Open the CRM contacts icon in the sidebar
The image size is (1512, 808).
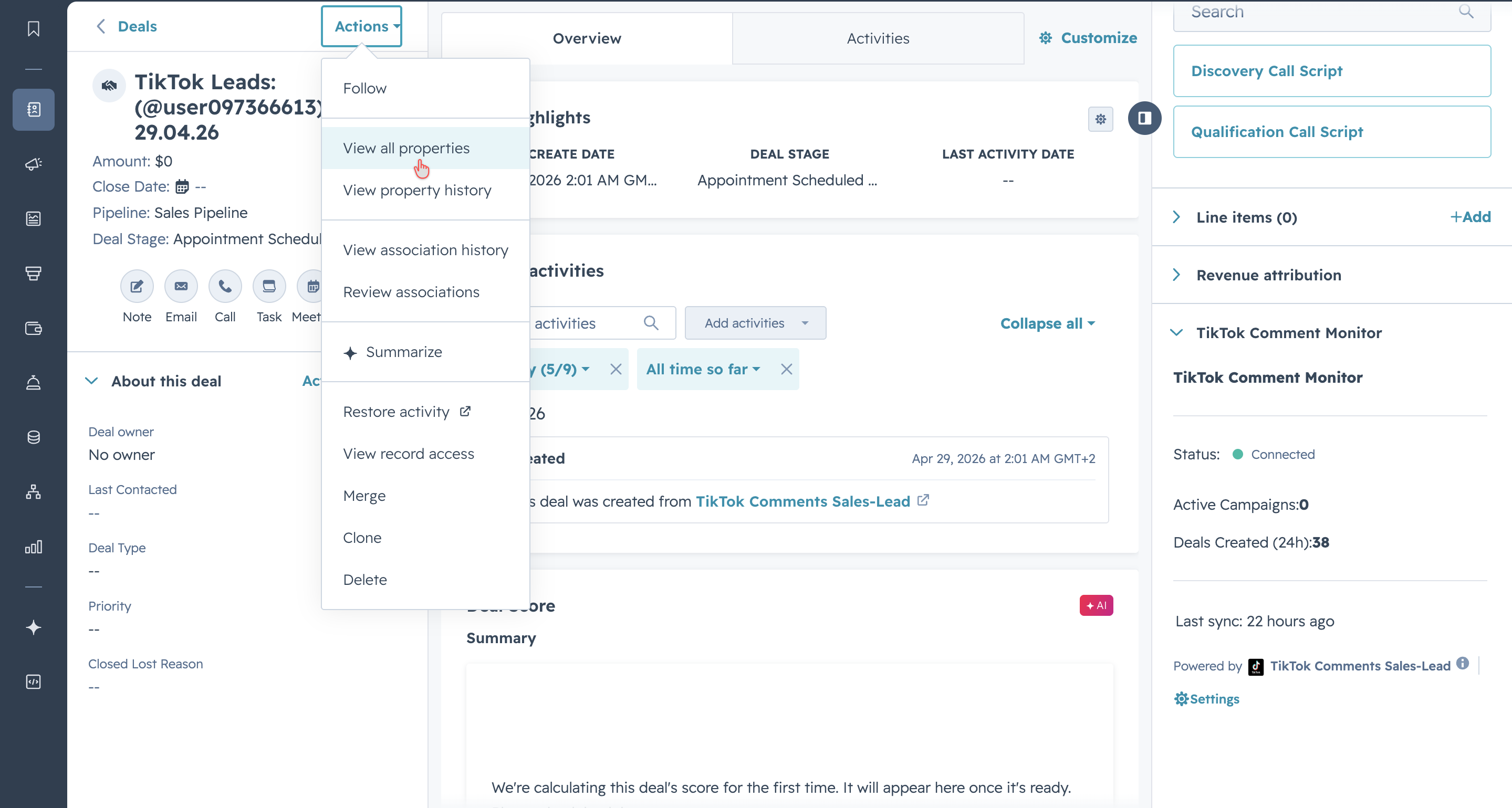(x=34, y=109)
